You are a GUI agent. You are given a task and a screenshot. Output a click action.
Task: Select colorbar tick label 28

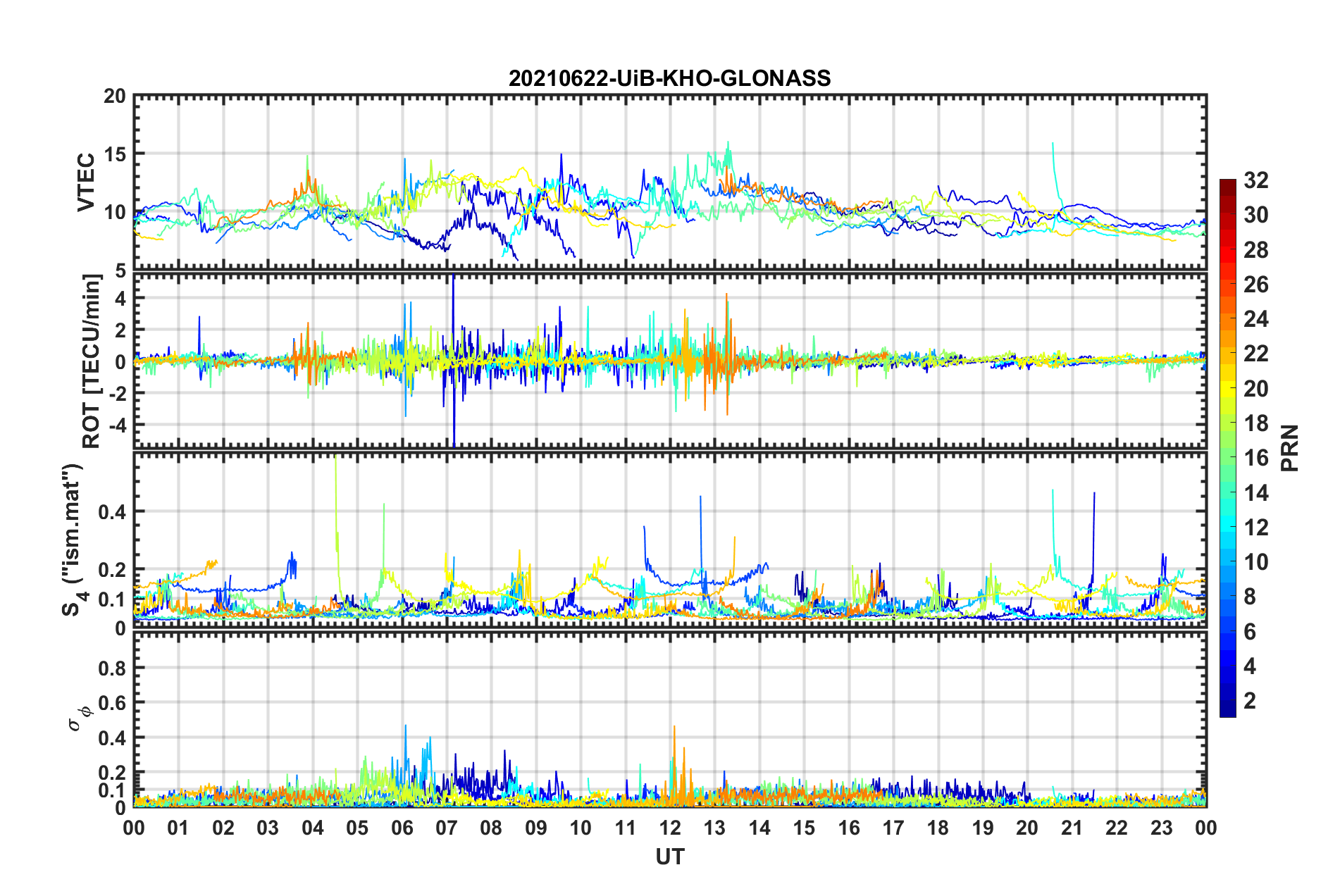[1256, 250]
